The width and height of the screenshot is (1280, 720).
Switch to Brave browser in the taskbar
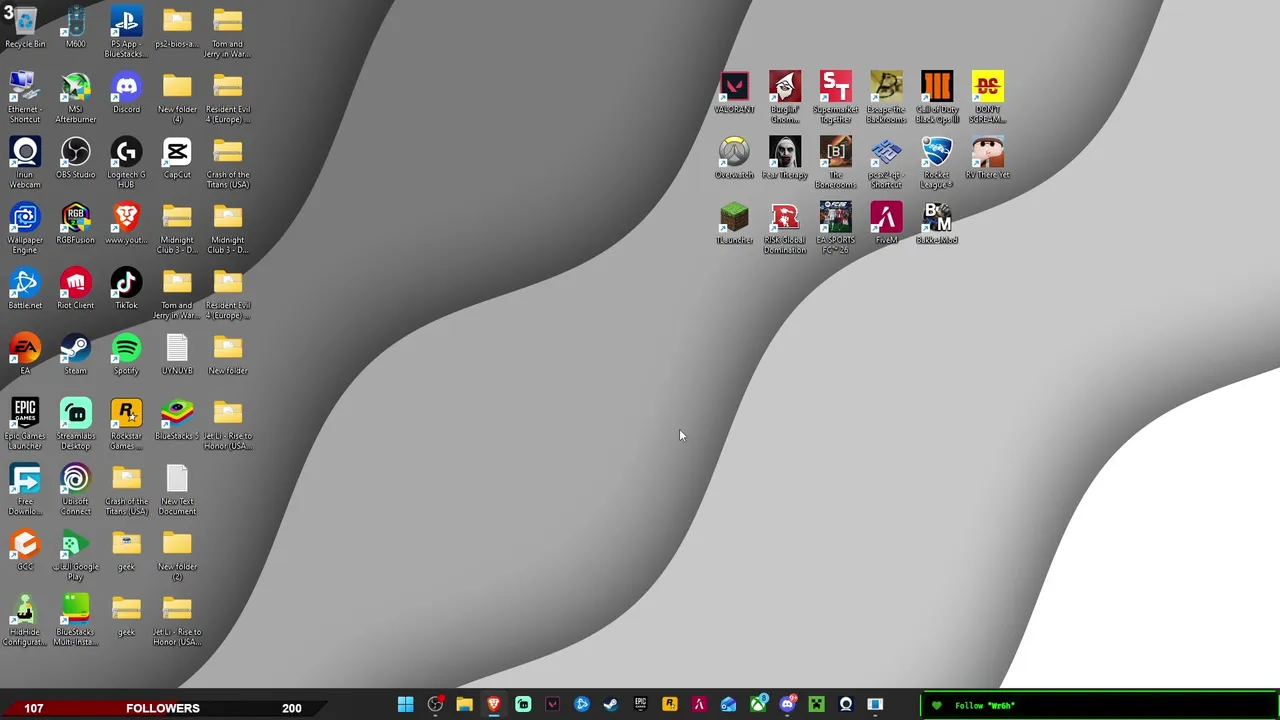coord(493,705)
